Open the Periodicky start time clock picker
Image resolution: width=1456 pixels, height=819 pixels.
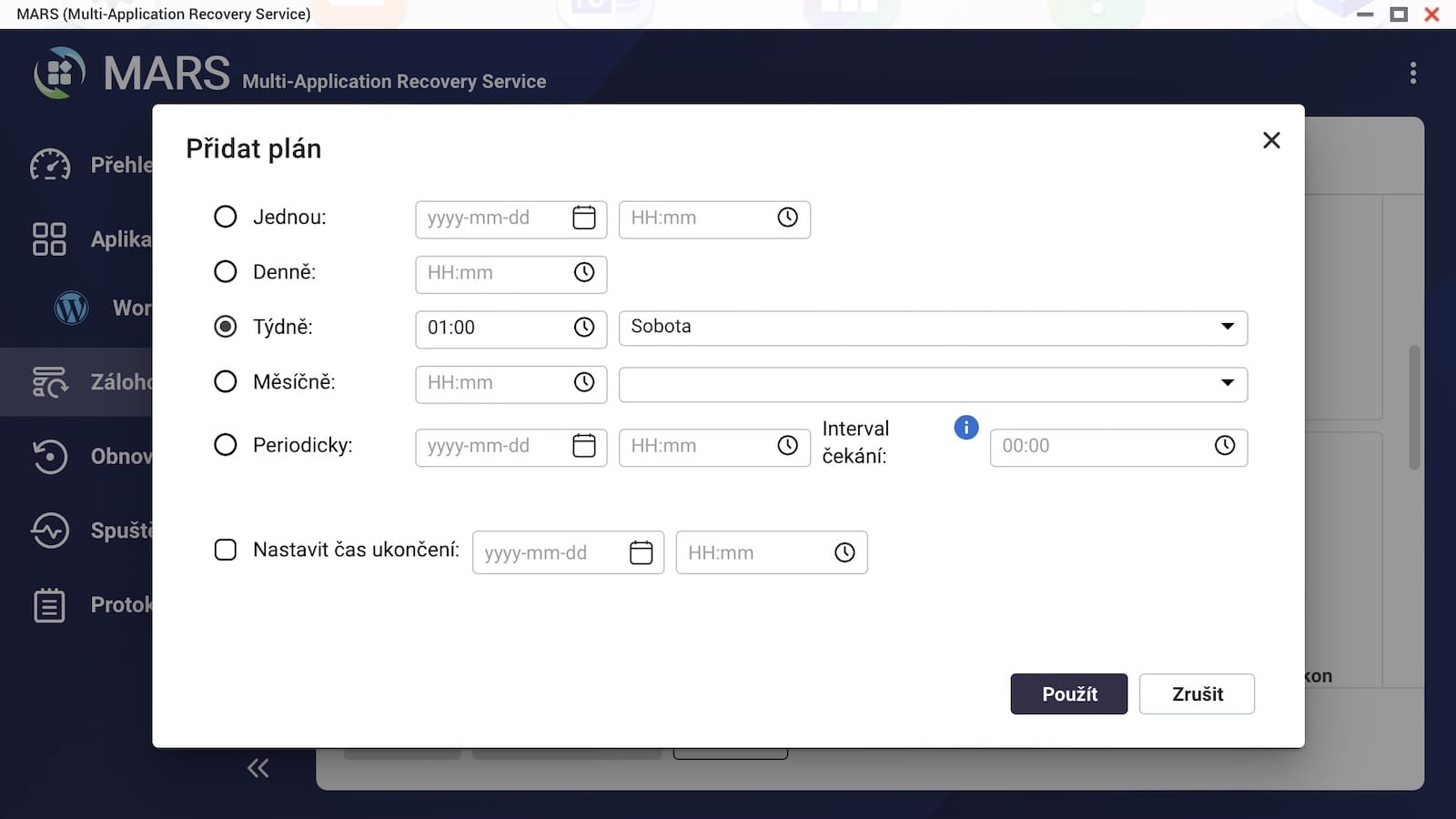coord(788,446)
